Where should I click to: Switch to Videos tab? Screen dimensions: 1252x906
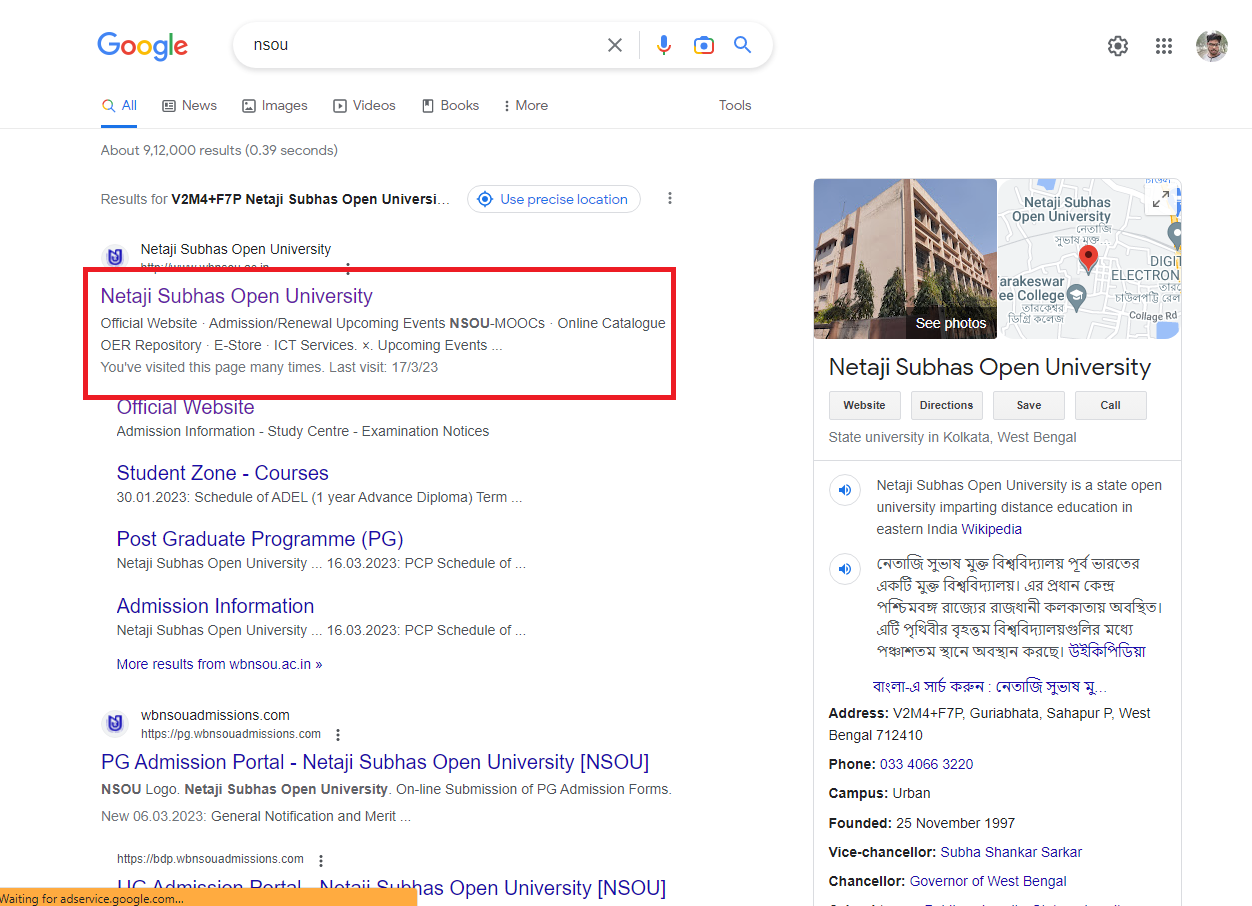click(364, 105)
